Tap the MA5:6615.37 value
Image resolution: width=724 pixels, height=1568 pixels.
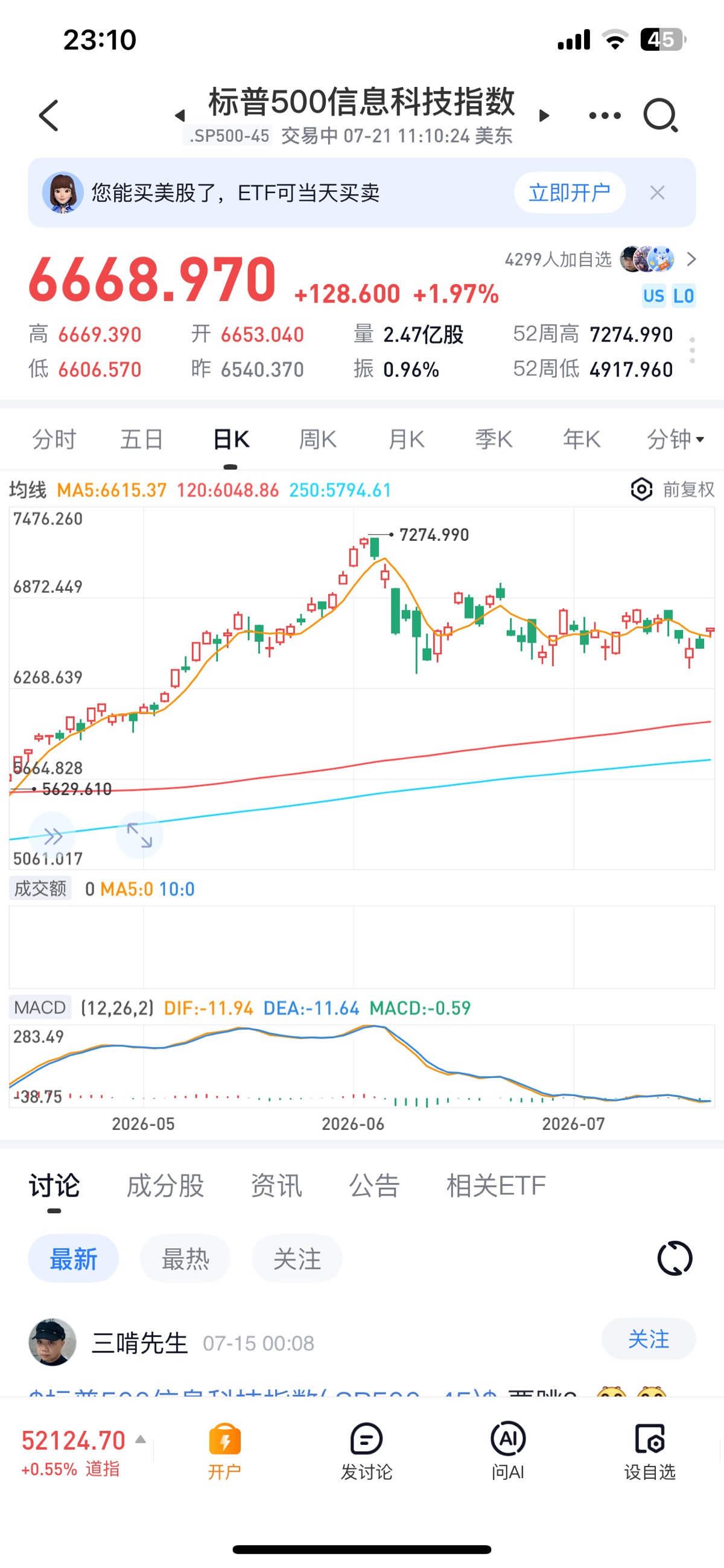[112, 490]
